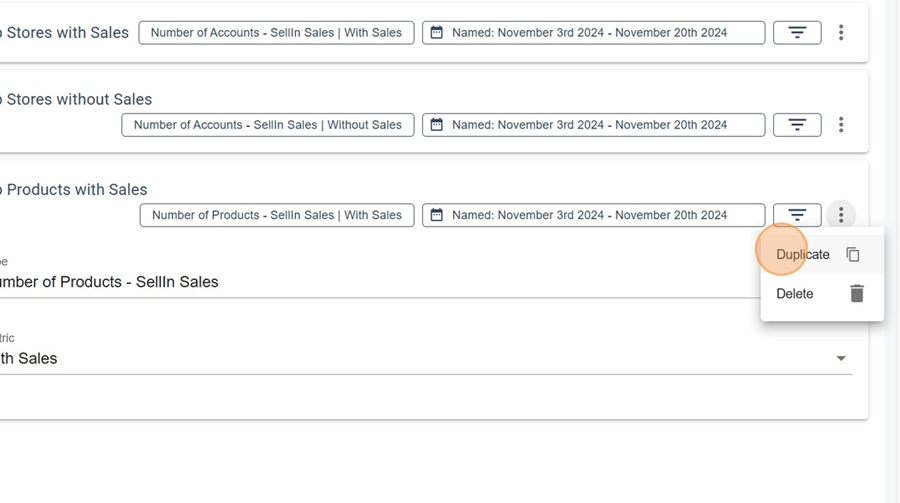900x503 pixels.
Task: Click Number of Accounts Without Sales chip
Action: 267,125
